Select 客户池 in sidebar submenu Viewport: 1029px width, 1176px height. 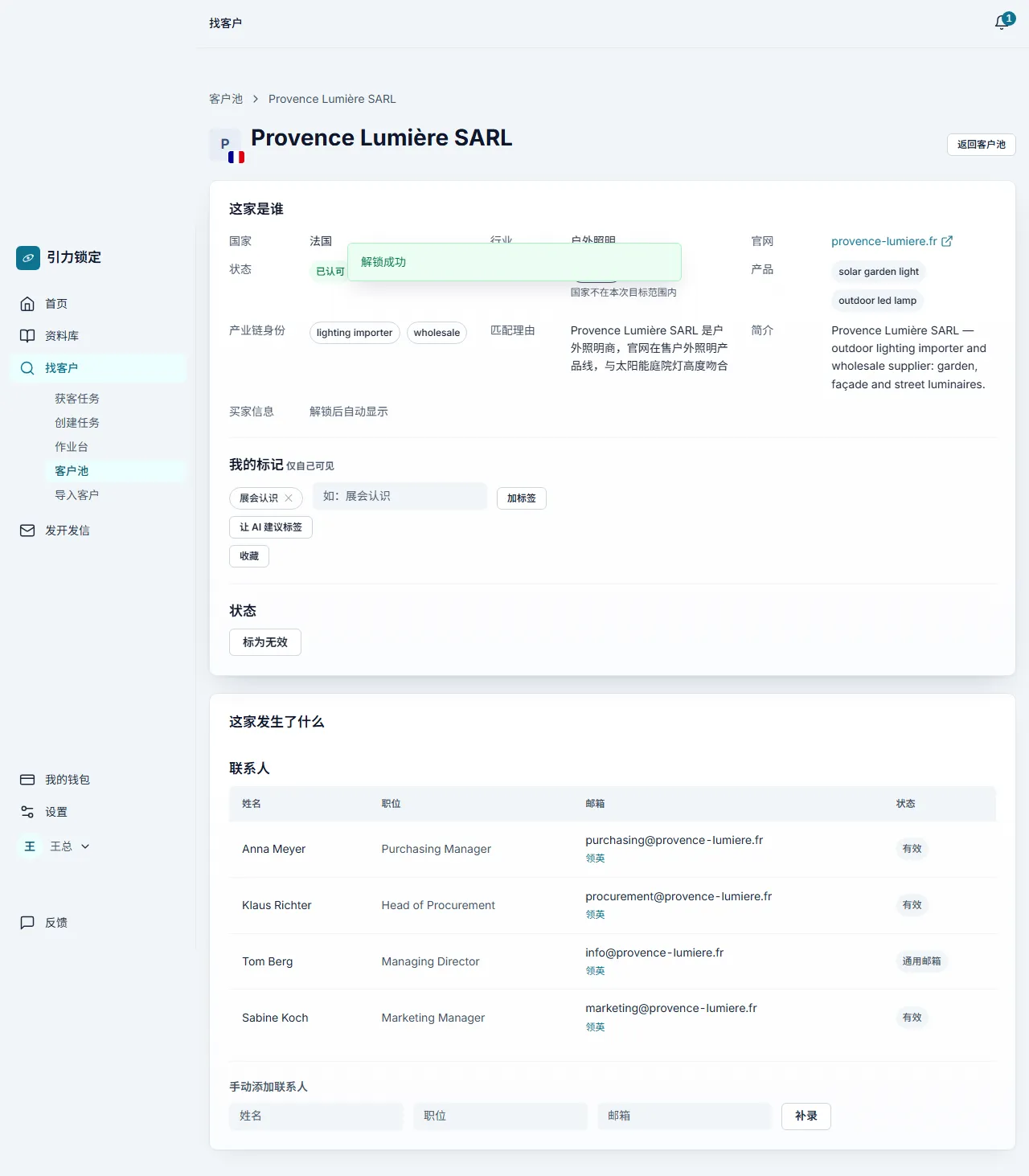pyautogui.click(x=72, y=471)
